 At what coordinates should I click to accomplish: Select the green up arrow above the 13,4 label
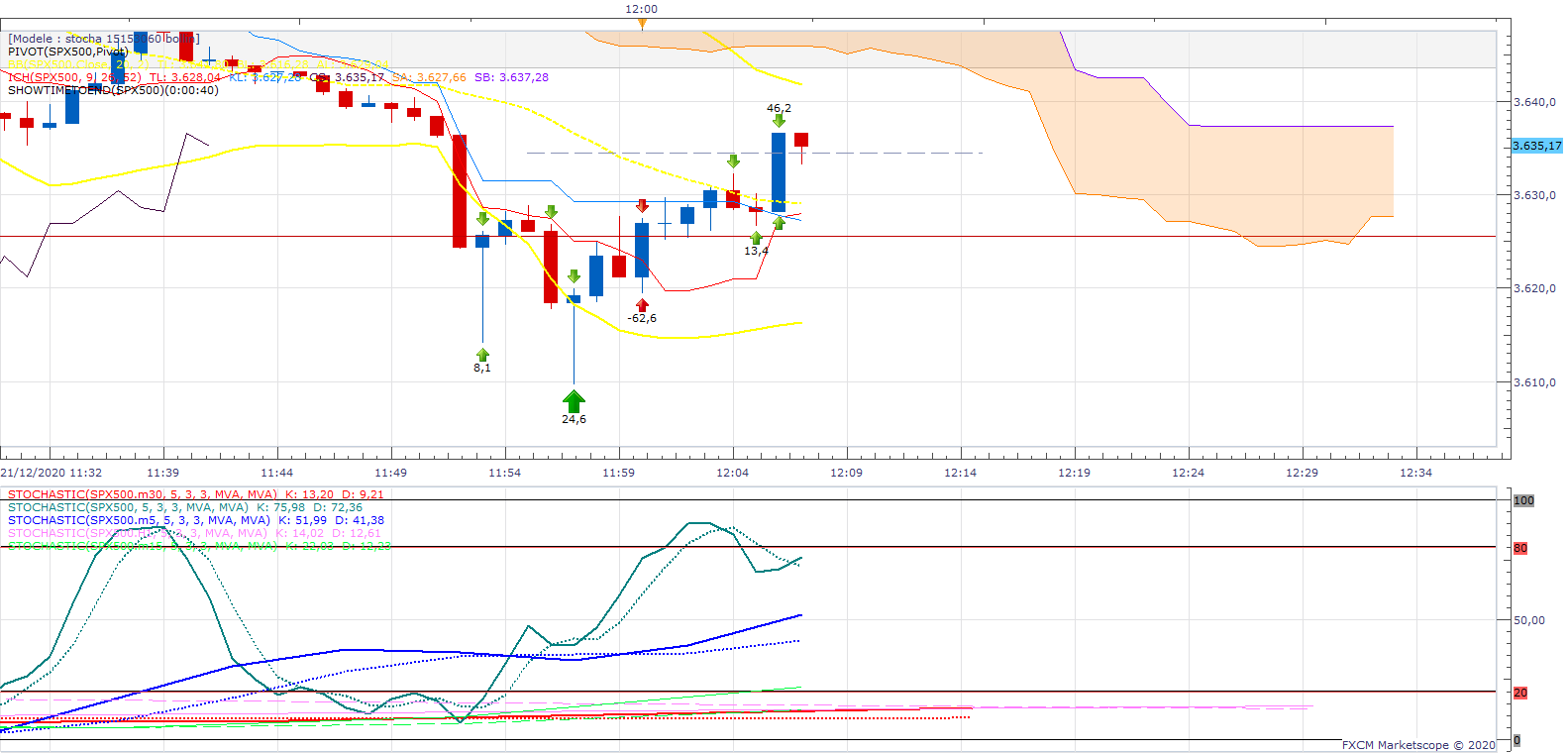(756, 238)
